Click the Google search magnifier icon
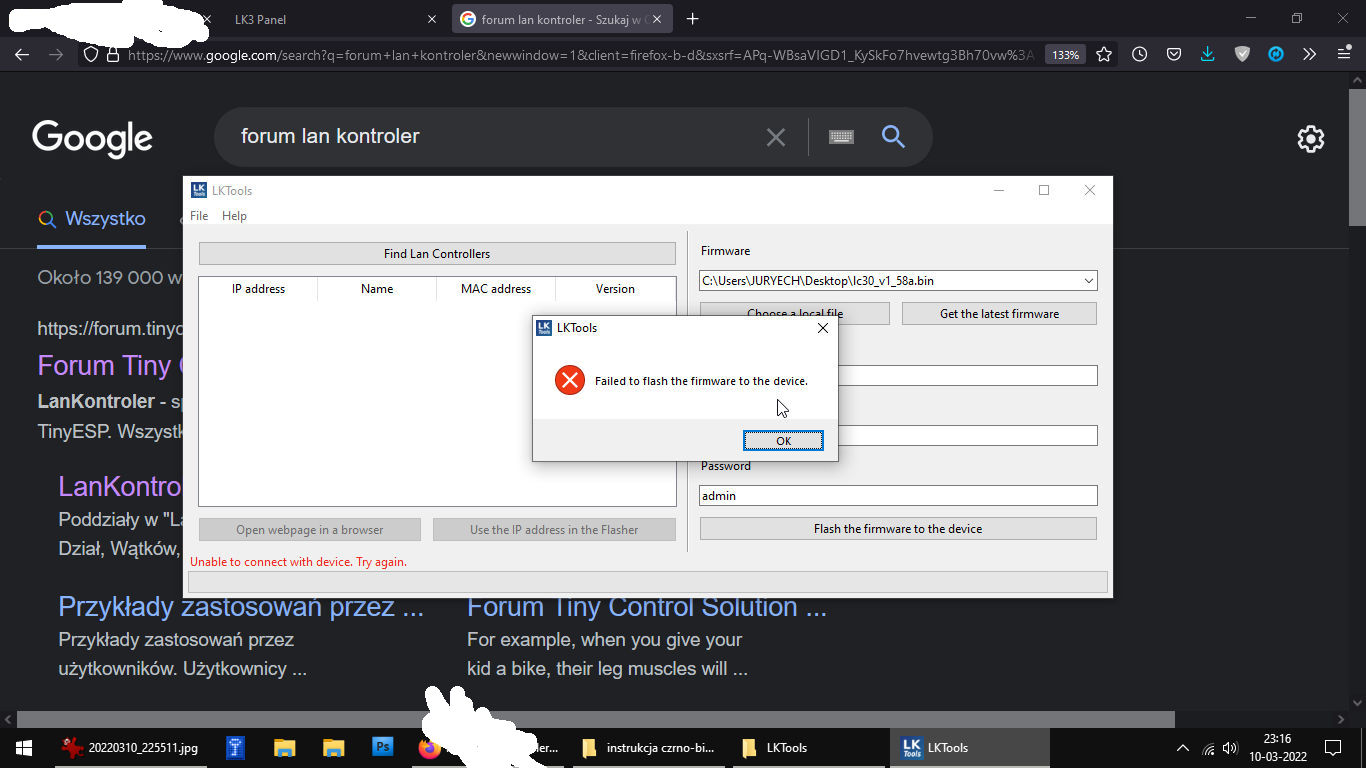Image resolution: width=1366 pixels, height=768 pixels. click(x=893, y=137)
